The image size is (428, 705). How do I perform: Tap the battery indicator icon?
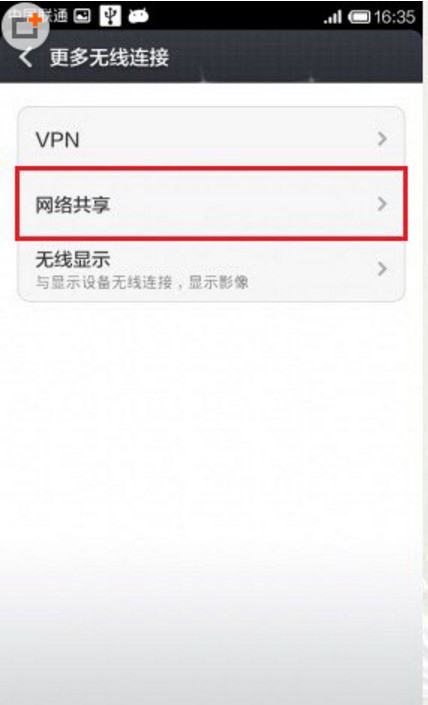click(x=359, y=18)
